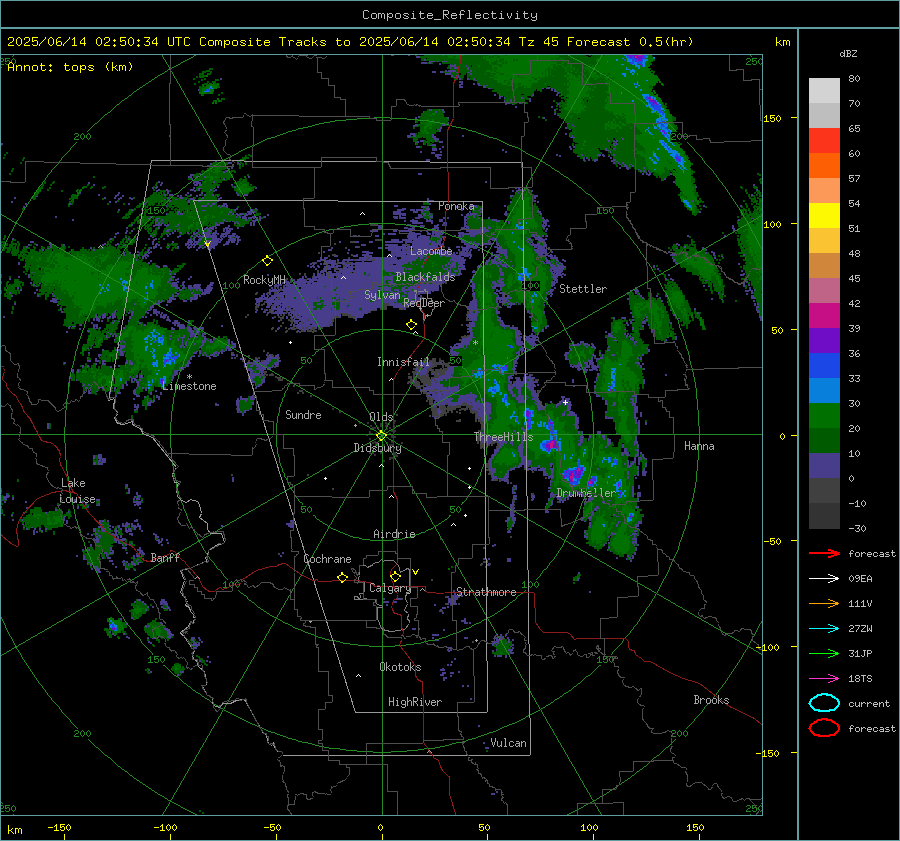Screen dimensions: 900x841
Task: Click the 'current' legend text
Action: click(x=869, y=704)
